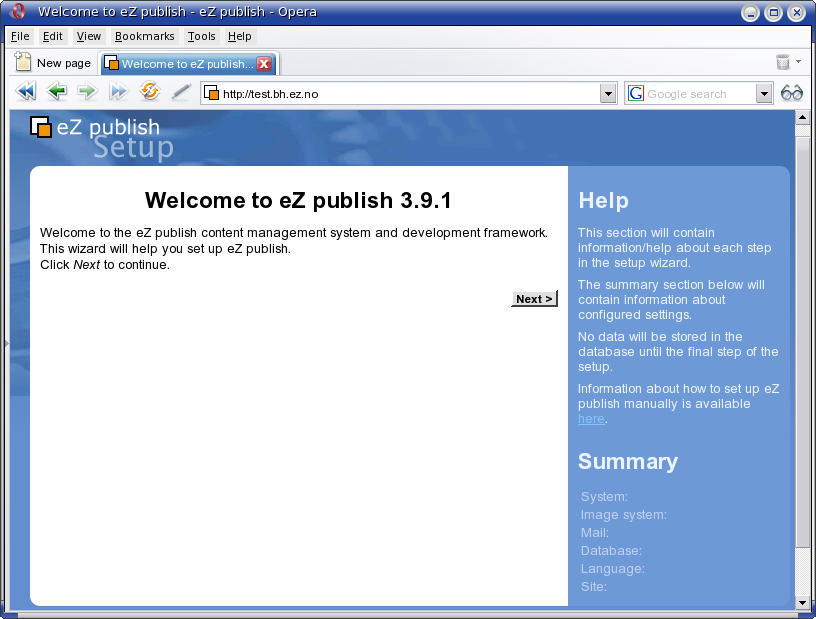The image size is (816, 619).
Task: Click the 'Click Next to continue.' text
Action: 105,264
